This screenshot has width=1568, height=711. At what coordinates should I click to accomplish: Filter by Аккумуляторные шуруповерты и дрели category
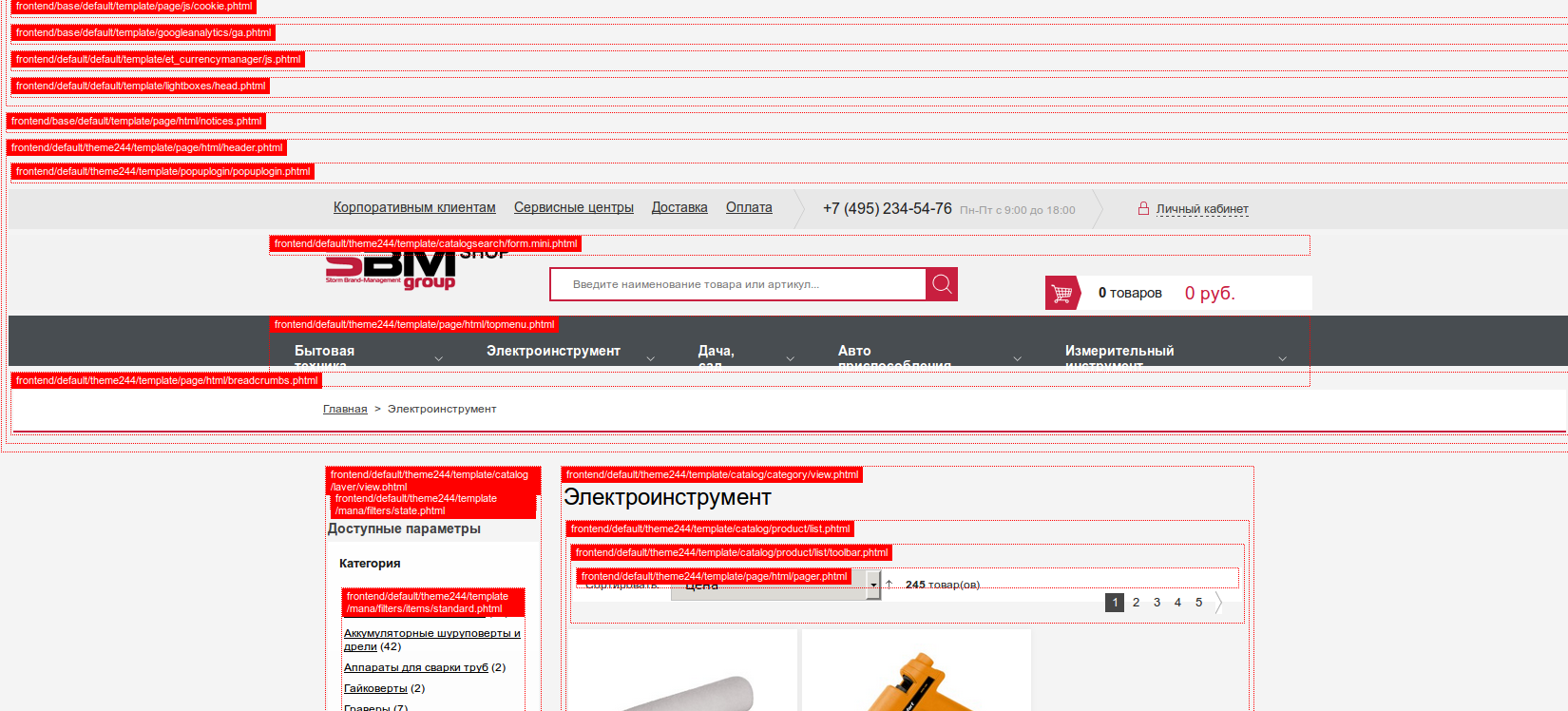[x=432, y=640]
